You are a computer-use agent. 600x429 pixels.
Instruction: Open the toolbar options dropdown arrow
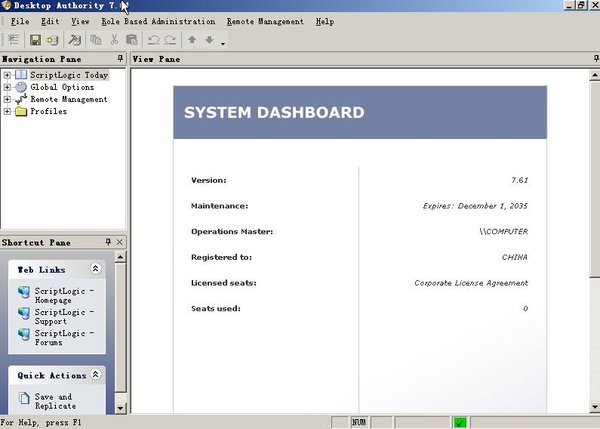[223, 44]
